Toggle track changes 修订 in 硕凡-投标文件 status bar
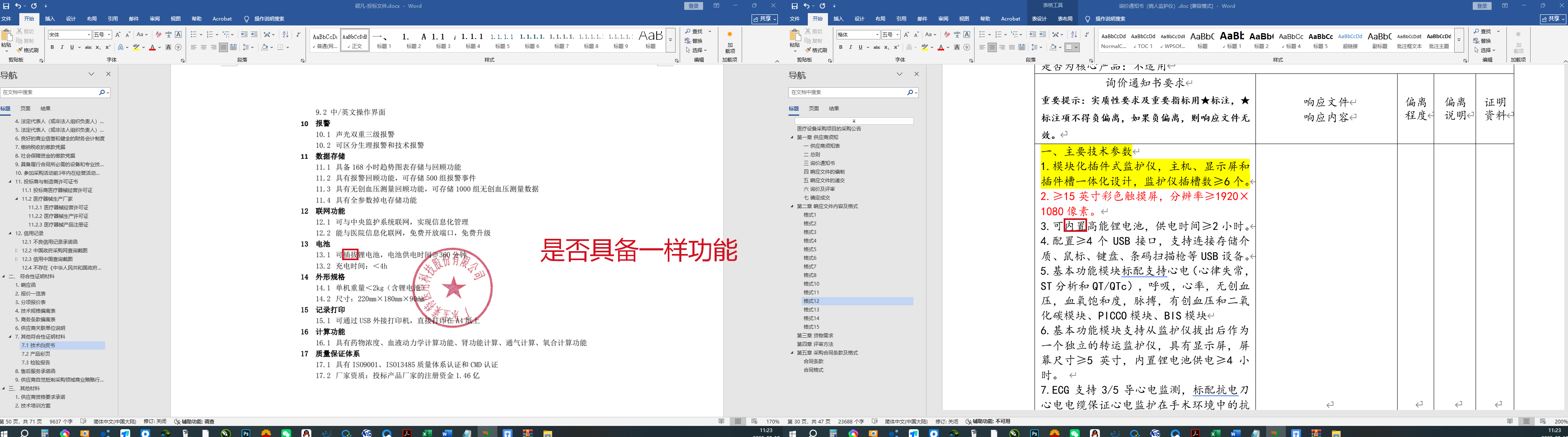Screen dimensions: 1568x437 154,421
